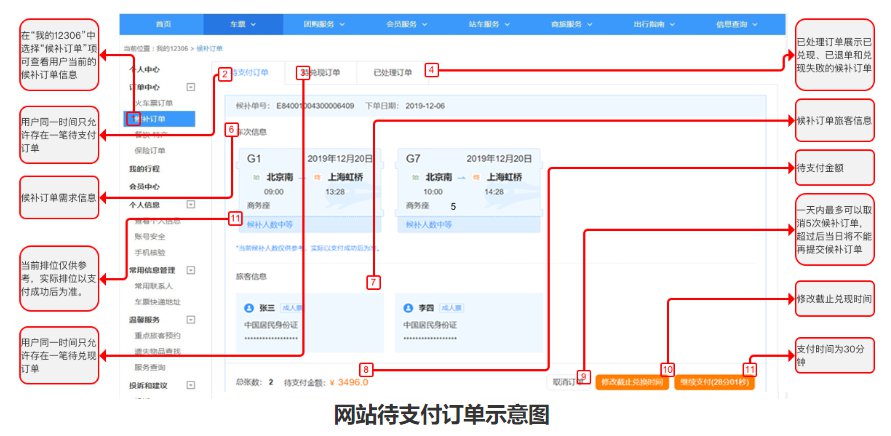Click the 旅客信息 section heading
This screenshot has height=436, width=891.
pos(251,277)
